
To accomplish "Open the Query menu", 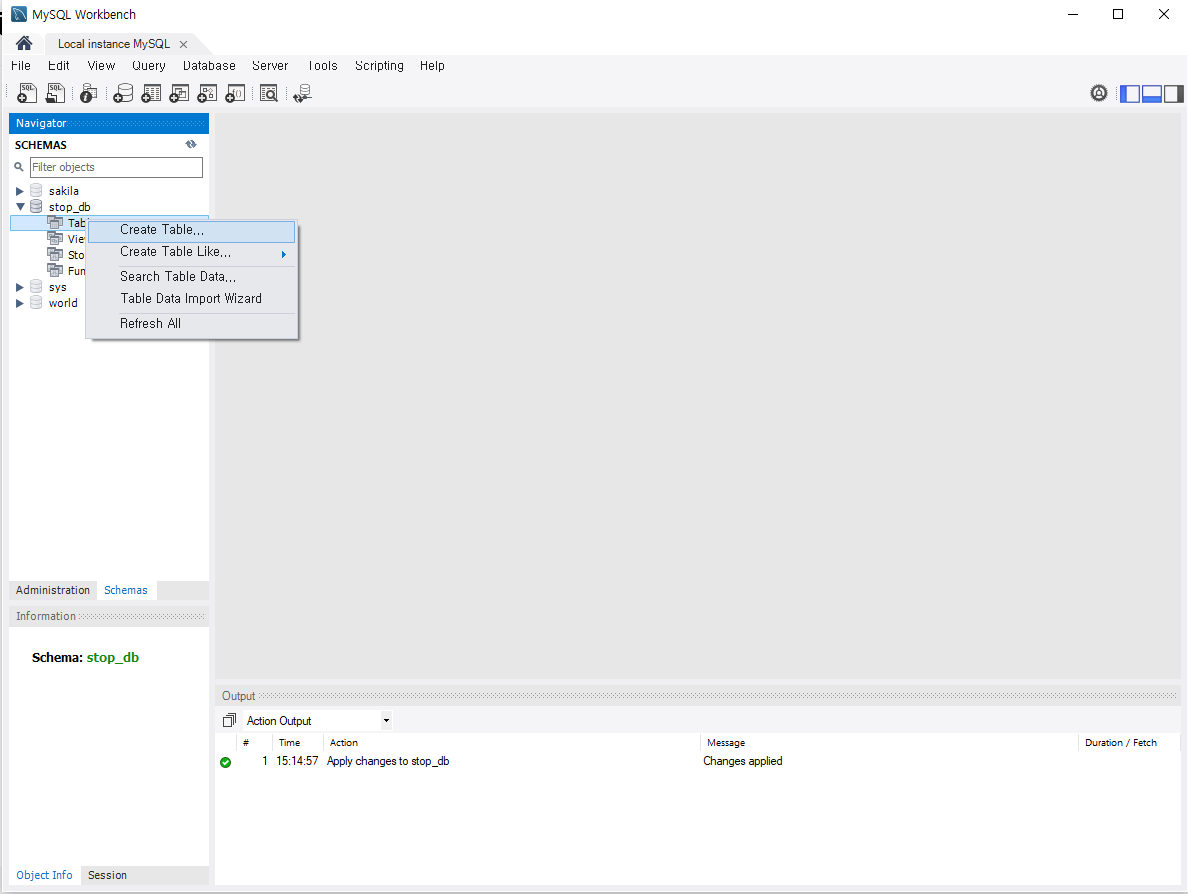I will 148,66.
